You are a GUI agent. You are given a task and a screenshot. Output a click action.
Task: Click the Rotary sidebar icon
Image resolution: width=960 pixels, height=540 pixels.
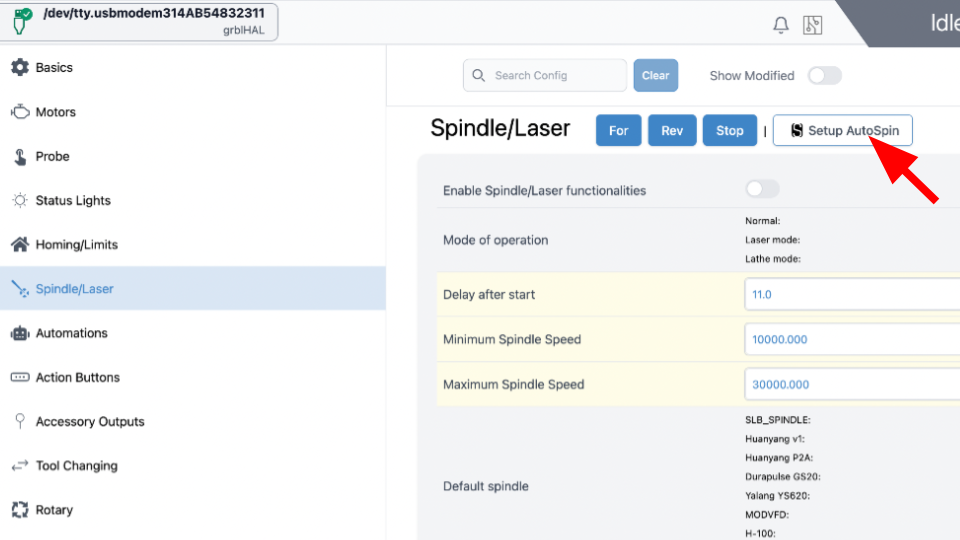(20, 509)
